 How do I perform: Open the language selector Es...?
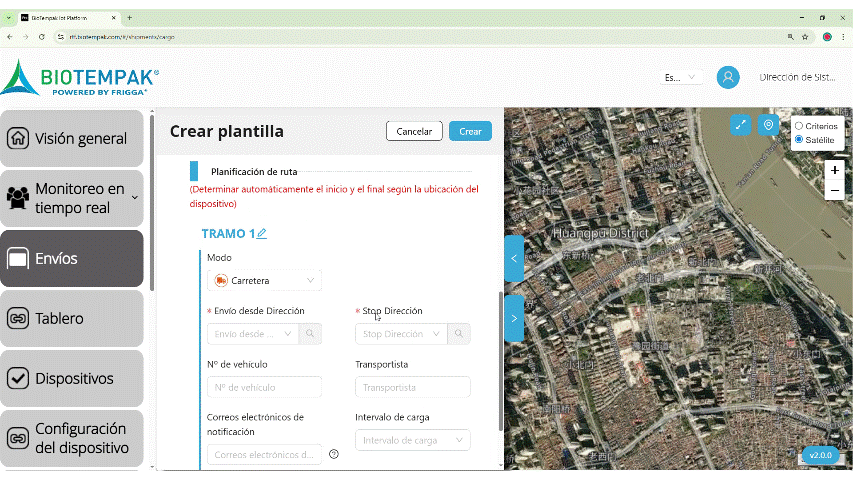point(680,77)
